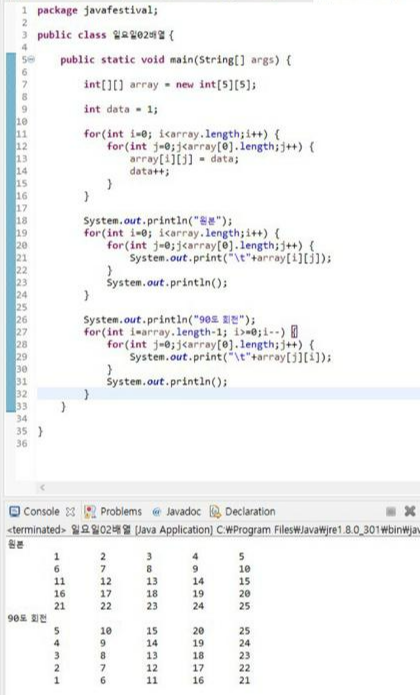
Task: Click 'array[i][j] = data;' statement
Action: tap(184, 159)
